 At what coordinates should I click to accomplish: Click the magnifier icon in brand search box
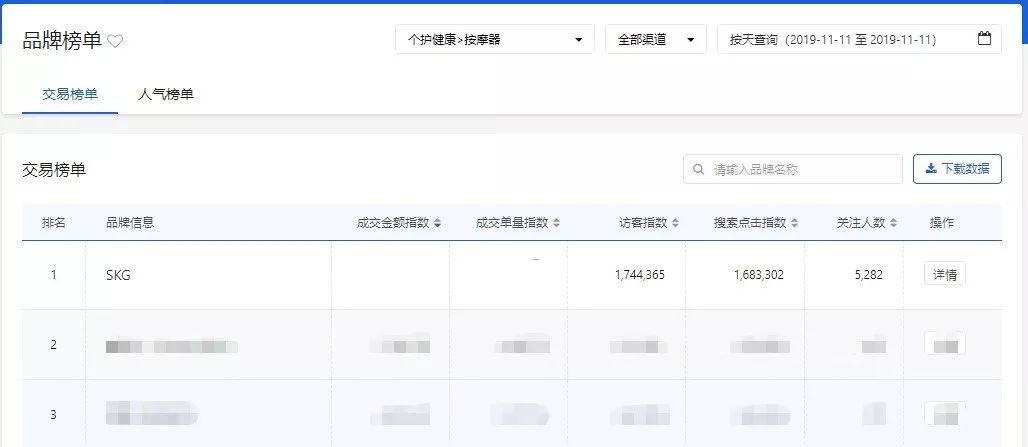699,169
